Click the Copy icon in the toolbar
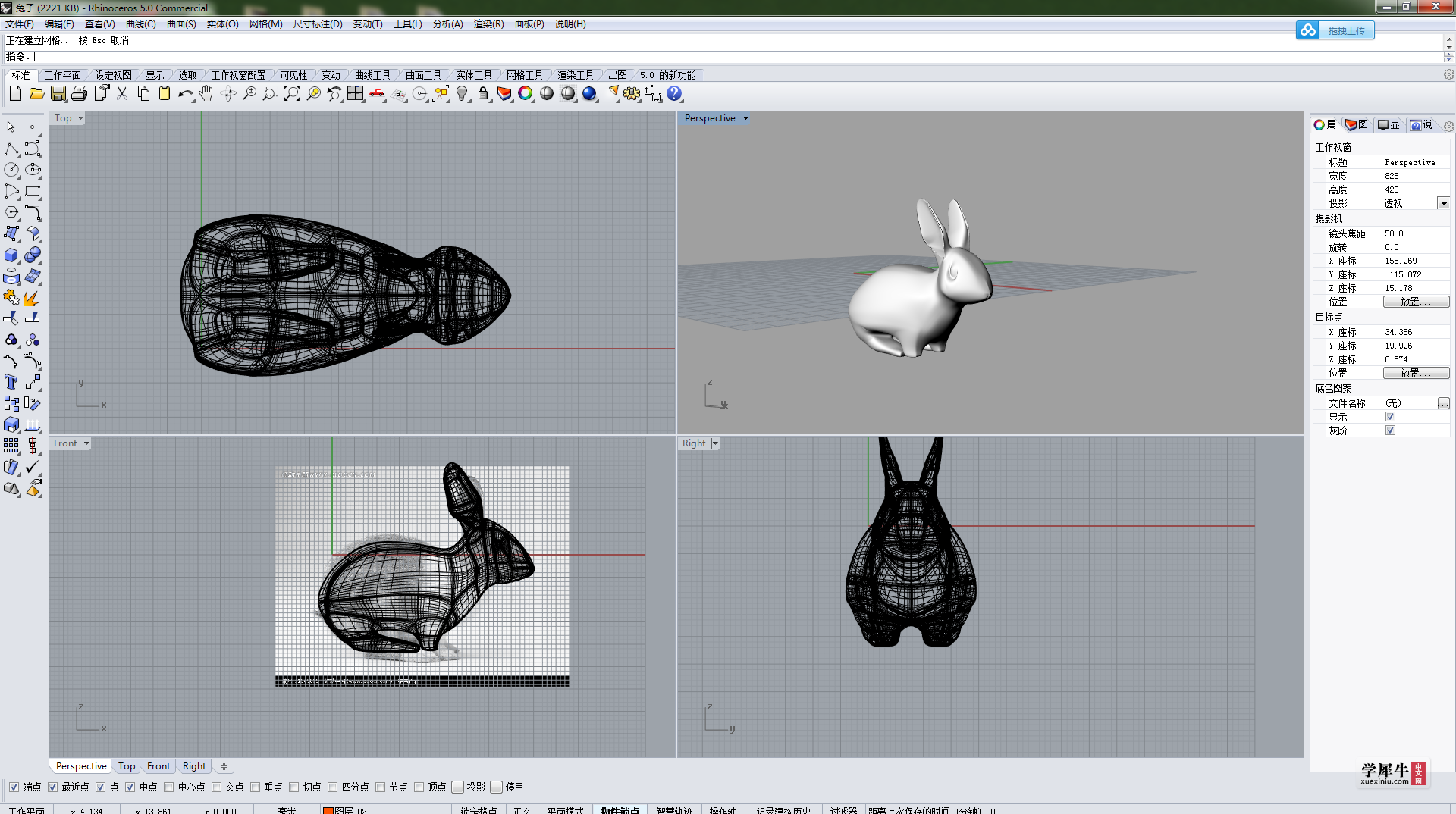Viewport: 1456px width, 814px height. (143, 94)
